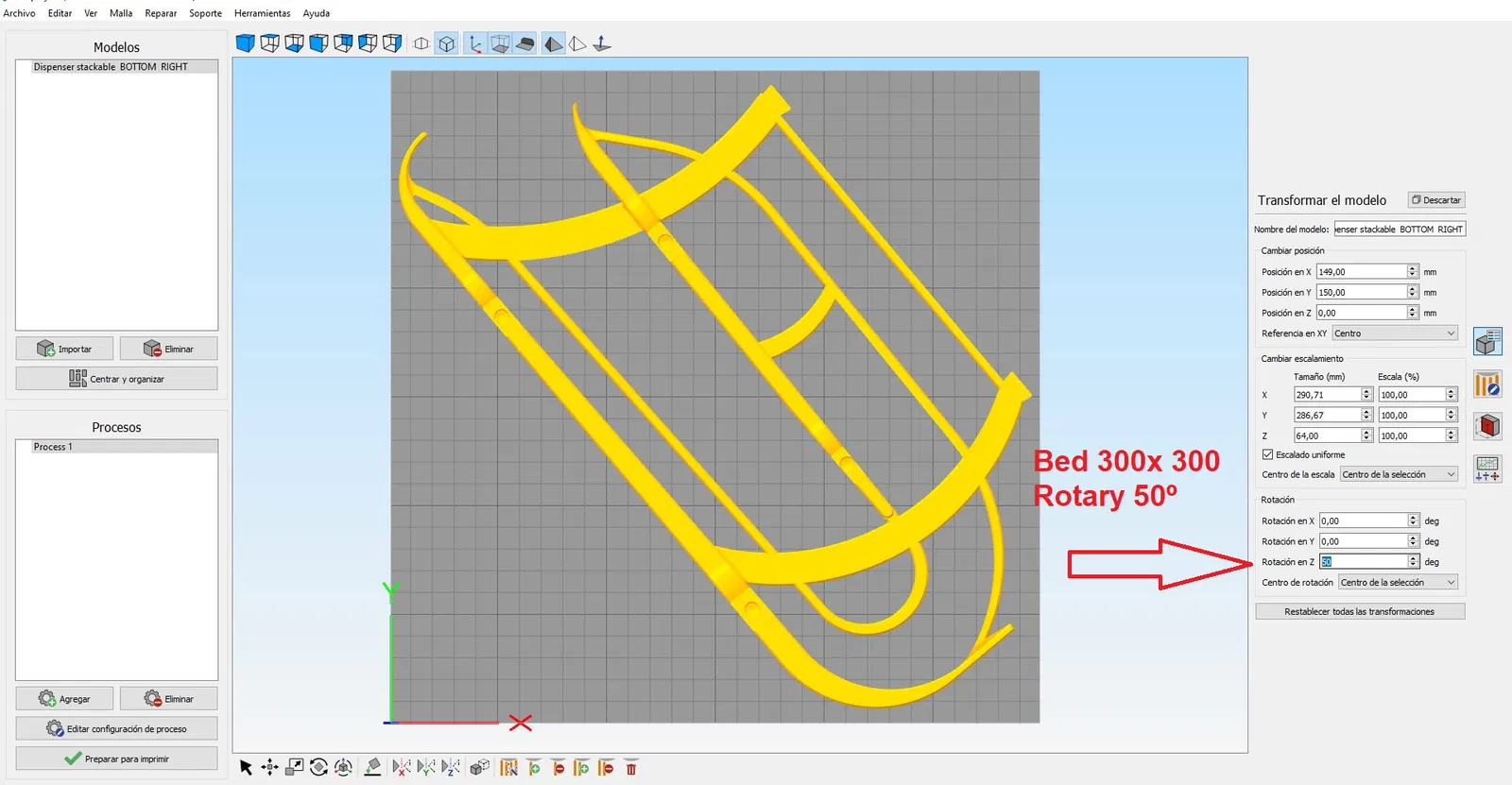Click the Importar button

click(64, 349)
